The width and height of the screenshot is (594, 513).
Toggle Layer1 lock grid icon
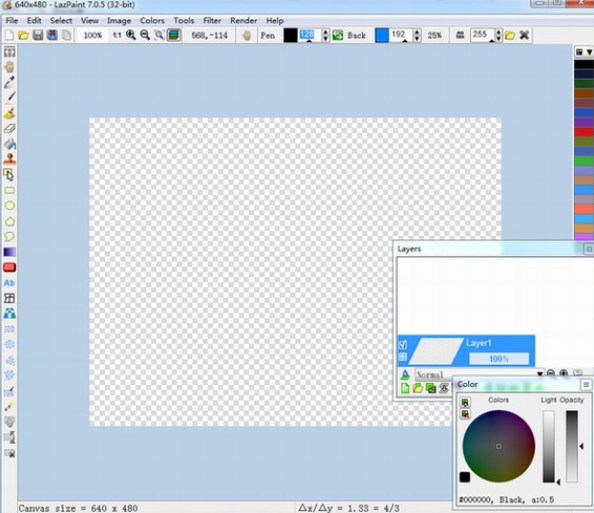click(403, 357)
